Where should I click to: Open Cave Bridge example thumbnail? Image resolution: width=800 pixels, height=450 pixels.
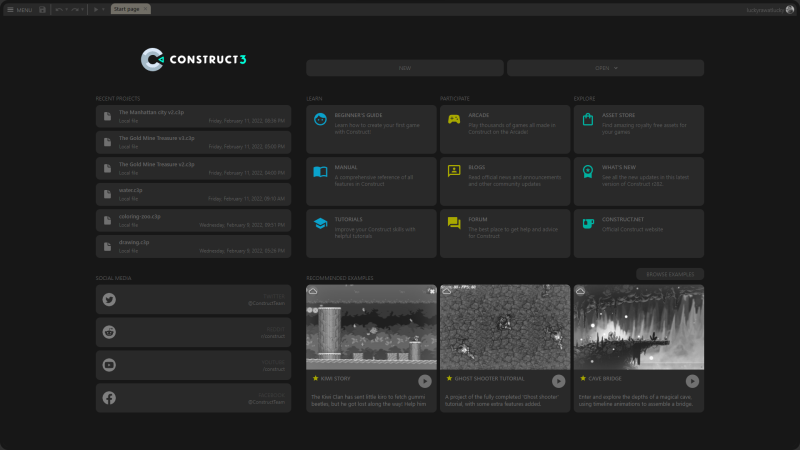(639, 327)
